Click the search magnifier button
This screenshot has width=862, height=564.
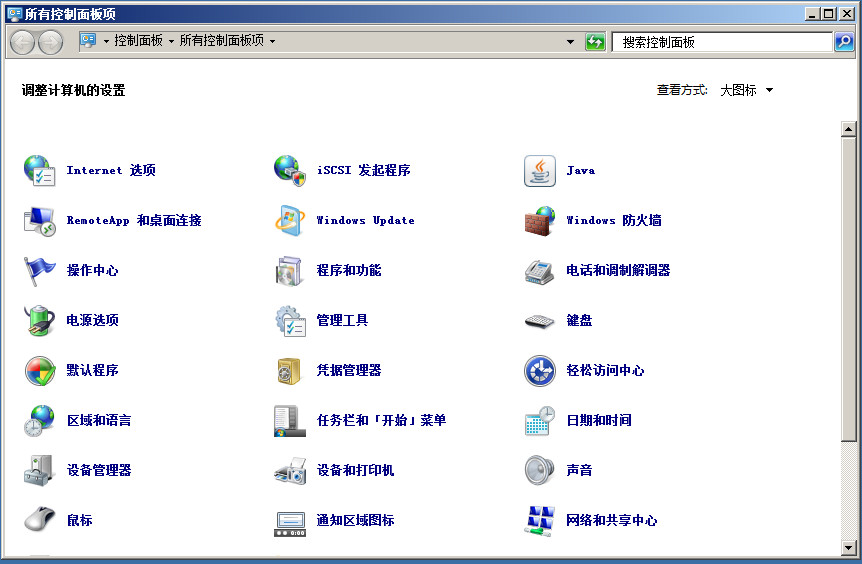[844, 42]
